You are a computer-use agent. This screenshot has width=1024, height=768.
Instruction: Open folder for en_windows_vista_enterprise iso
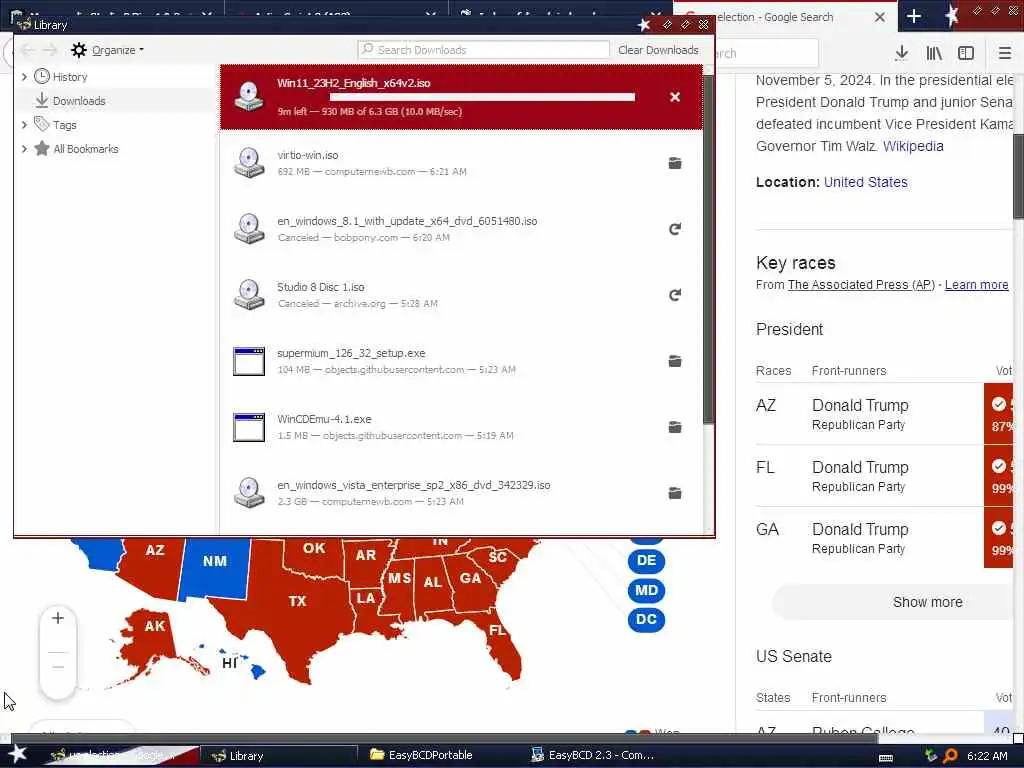(675, 493)
